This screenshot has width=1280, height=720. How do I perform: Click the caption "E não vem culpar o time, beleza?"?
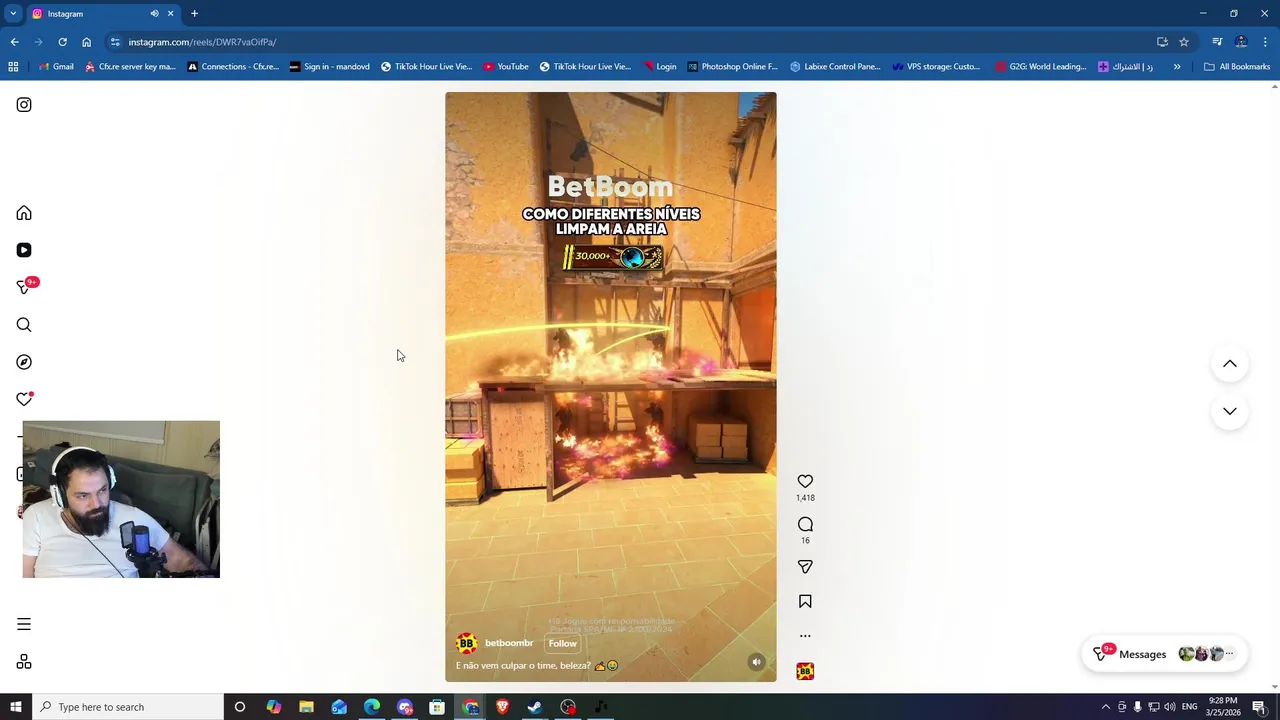(x=523, y=666)
